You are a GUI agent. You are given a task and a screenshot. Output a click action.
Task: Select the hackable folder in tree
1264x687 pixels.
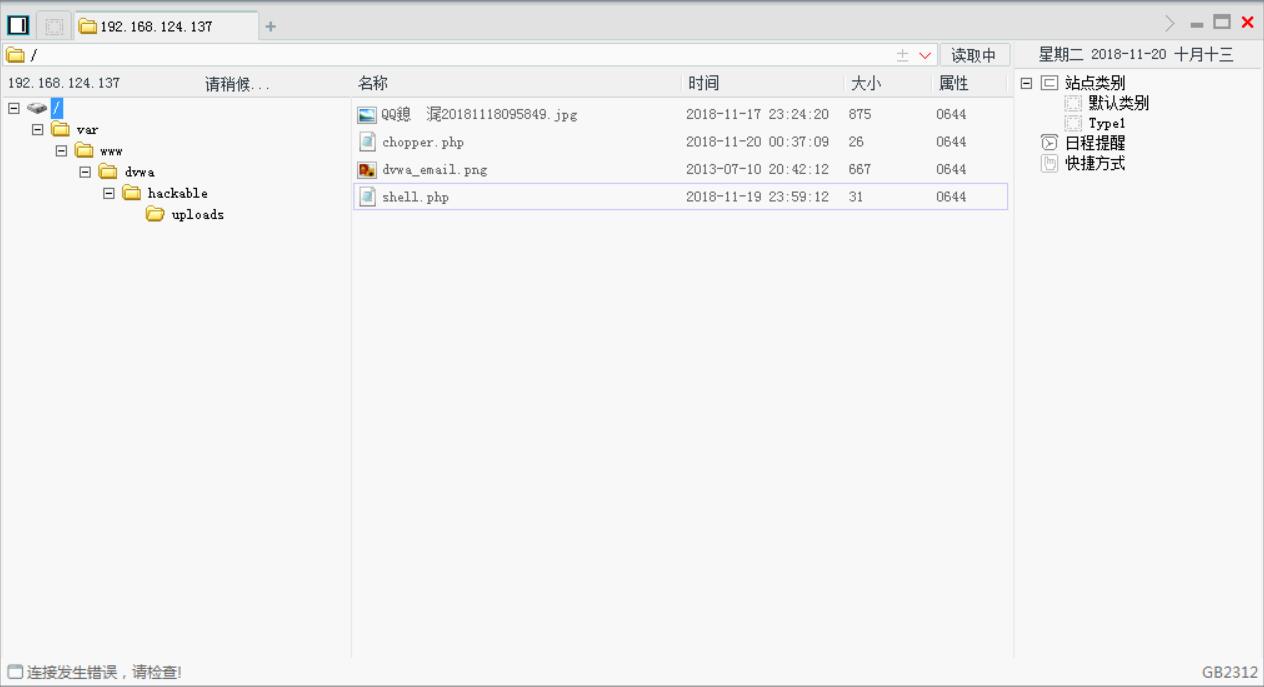tap(178, 193)
